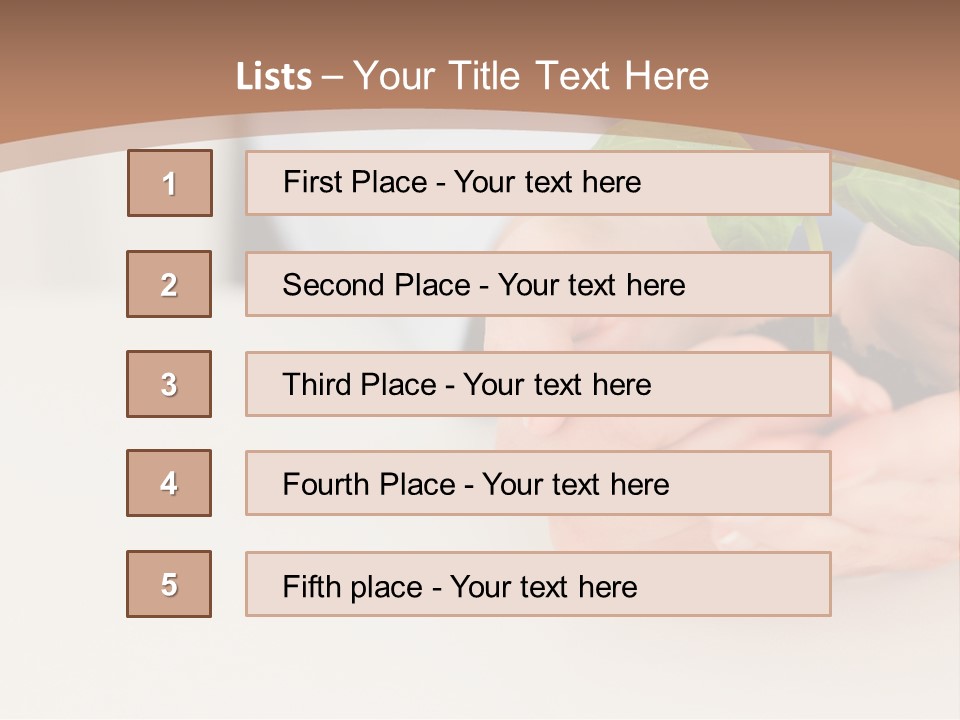Click 'Your Title Text Here' in heading
960x720 pixels.
pos(531,76)
